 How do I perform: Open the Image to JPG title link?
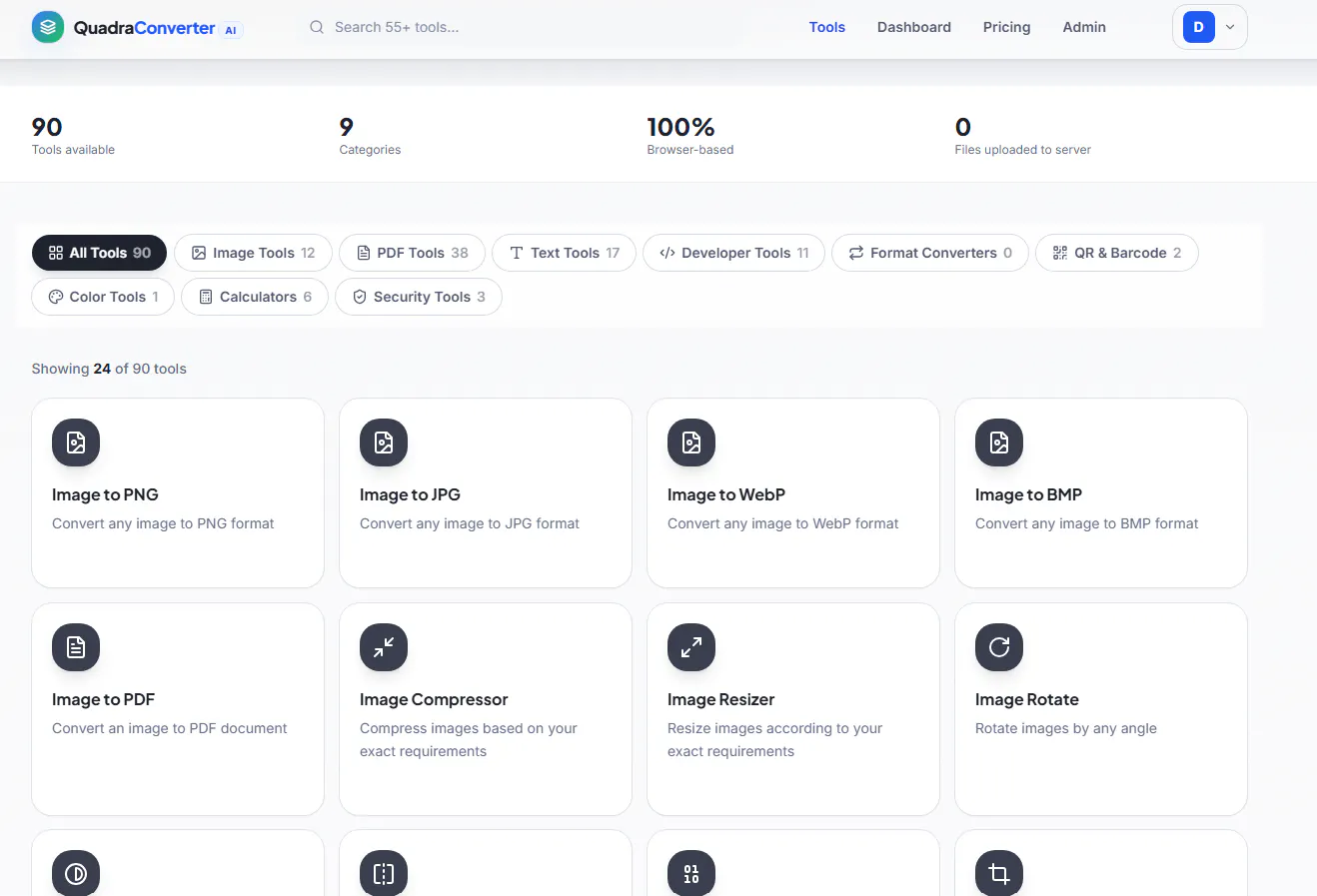410,494
